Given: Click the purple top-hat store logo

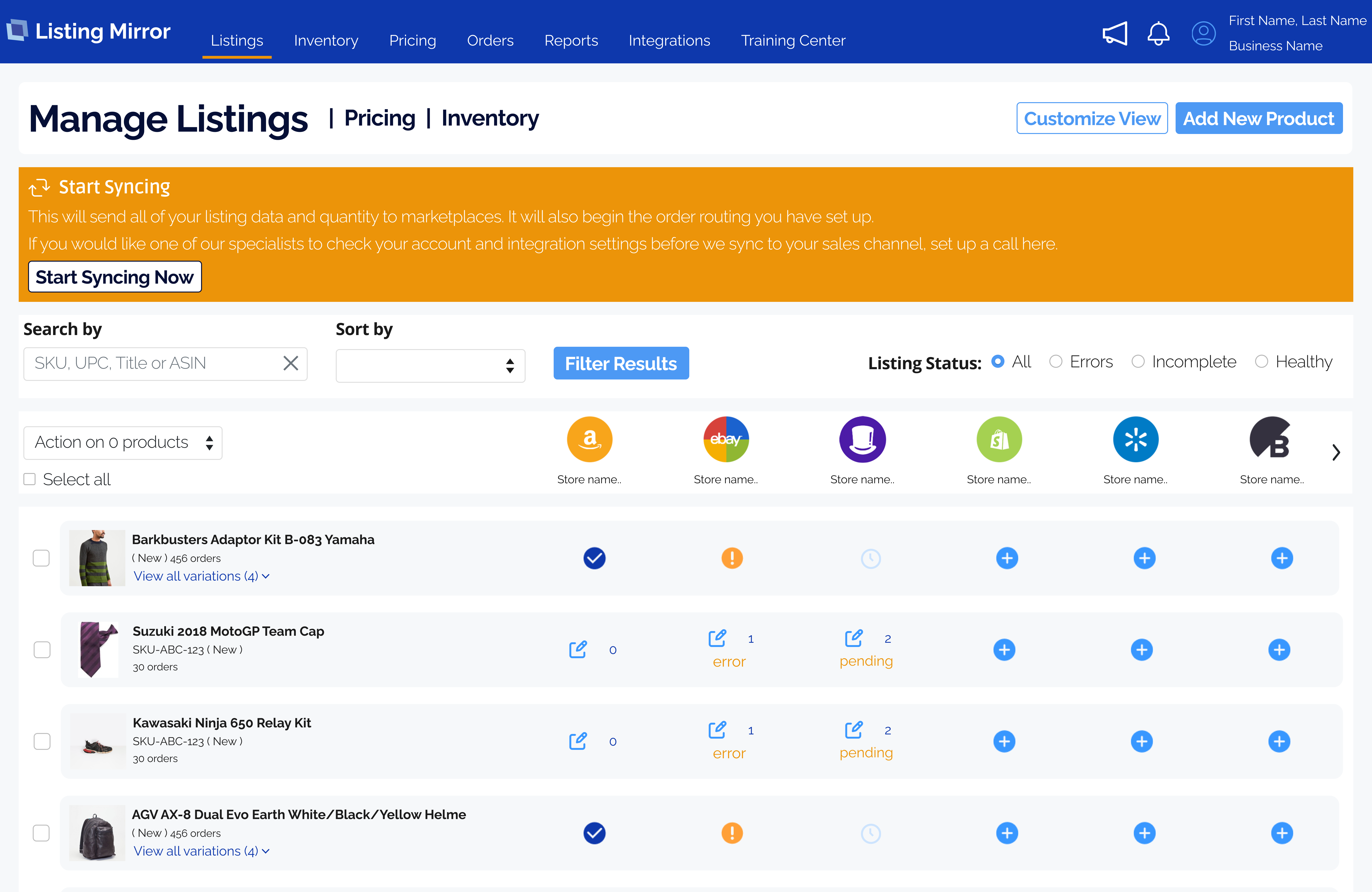Looking at the screenshot, I should click(862, 439).
